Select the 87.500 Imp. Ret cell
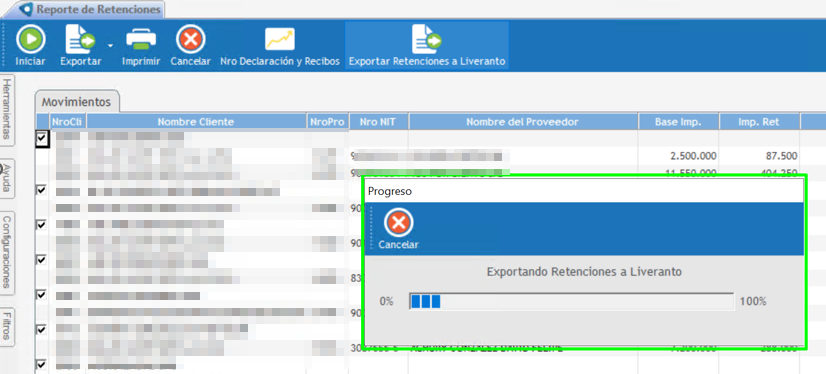Screen dimensions: 826x374 (759, 156)
